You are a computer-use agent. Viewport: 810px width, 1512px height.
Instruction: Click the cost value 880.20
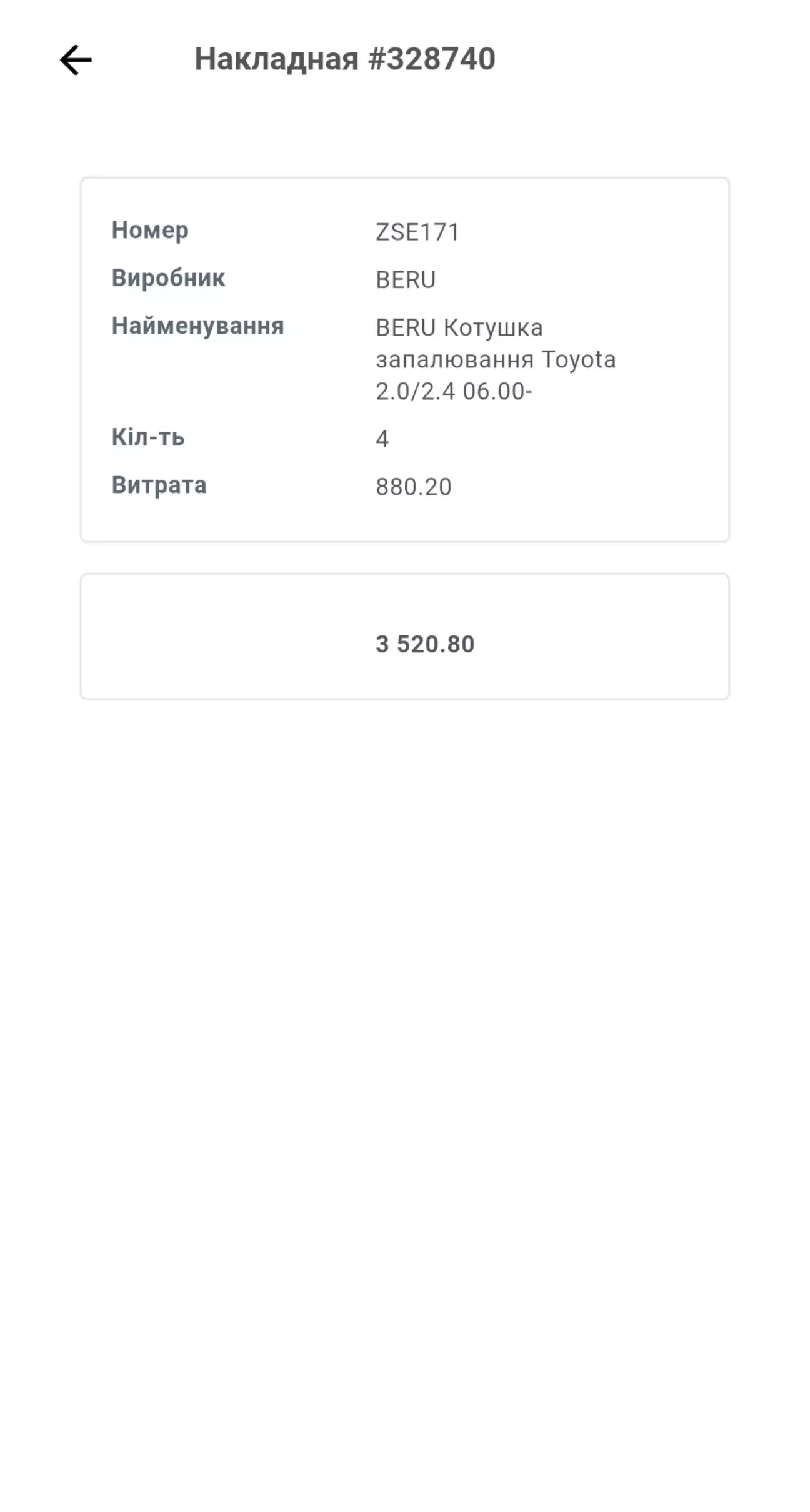click(x=414, y=487)
